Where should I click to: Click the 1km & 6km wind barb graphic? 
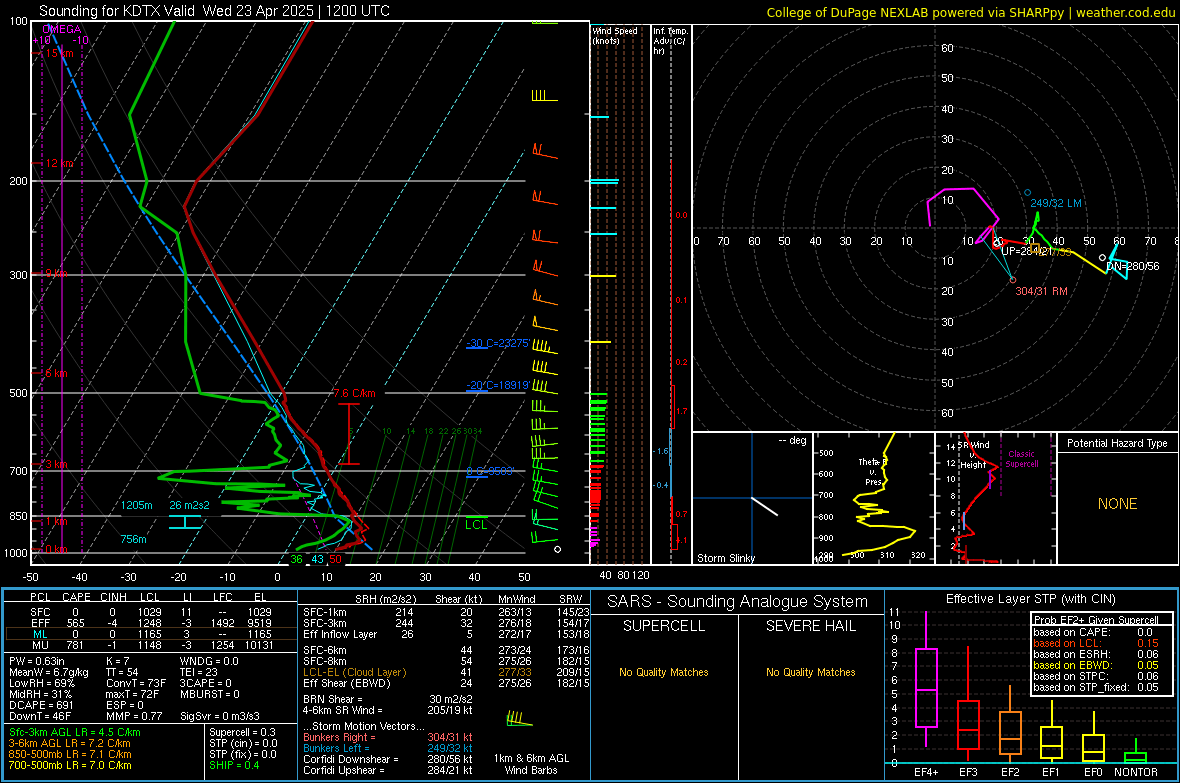tap(519, 720)
